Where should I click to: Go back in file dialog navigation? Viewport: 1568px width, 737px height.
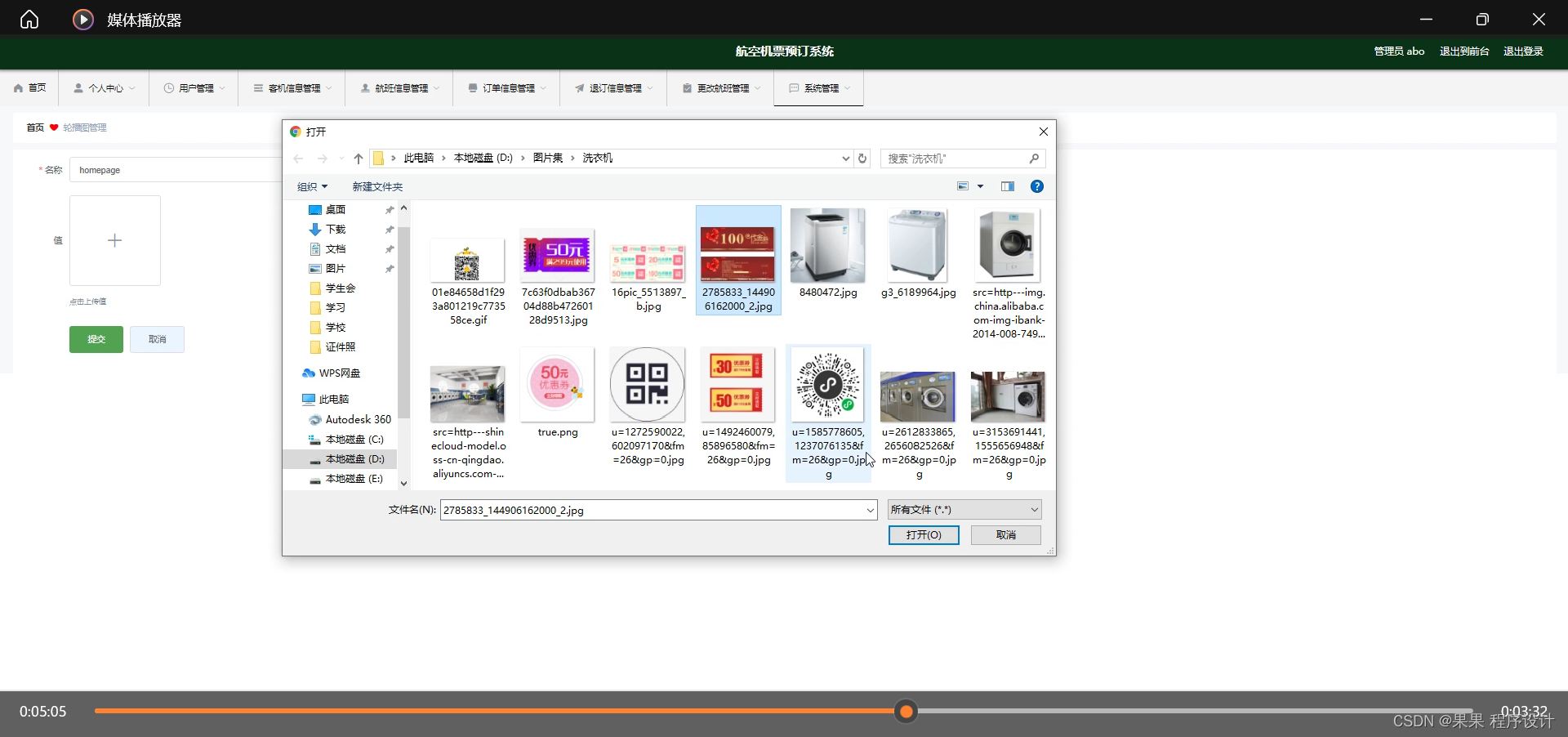299,159
